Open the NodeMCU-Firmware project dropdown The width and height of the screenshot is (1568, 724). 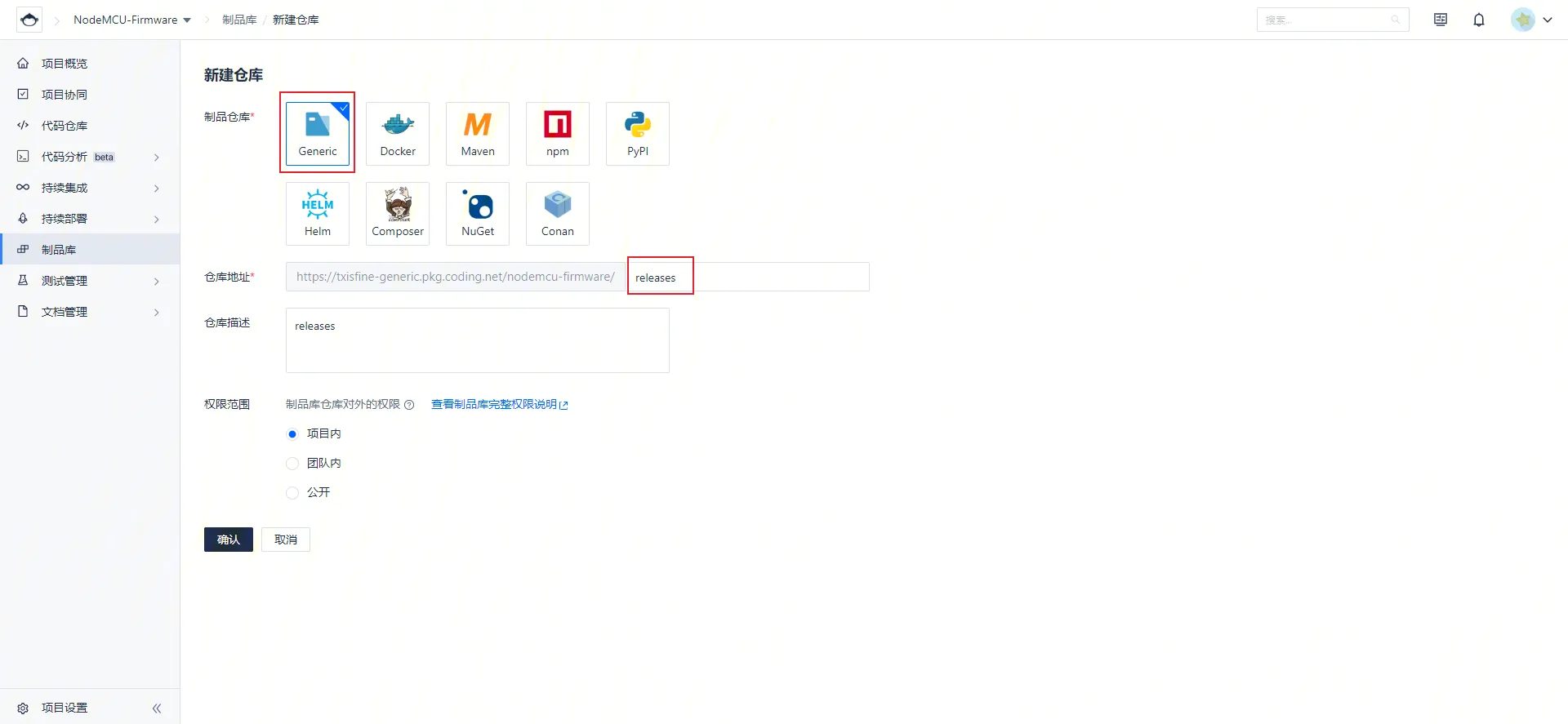132,20
